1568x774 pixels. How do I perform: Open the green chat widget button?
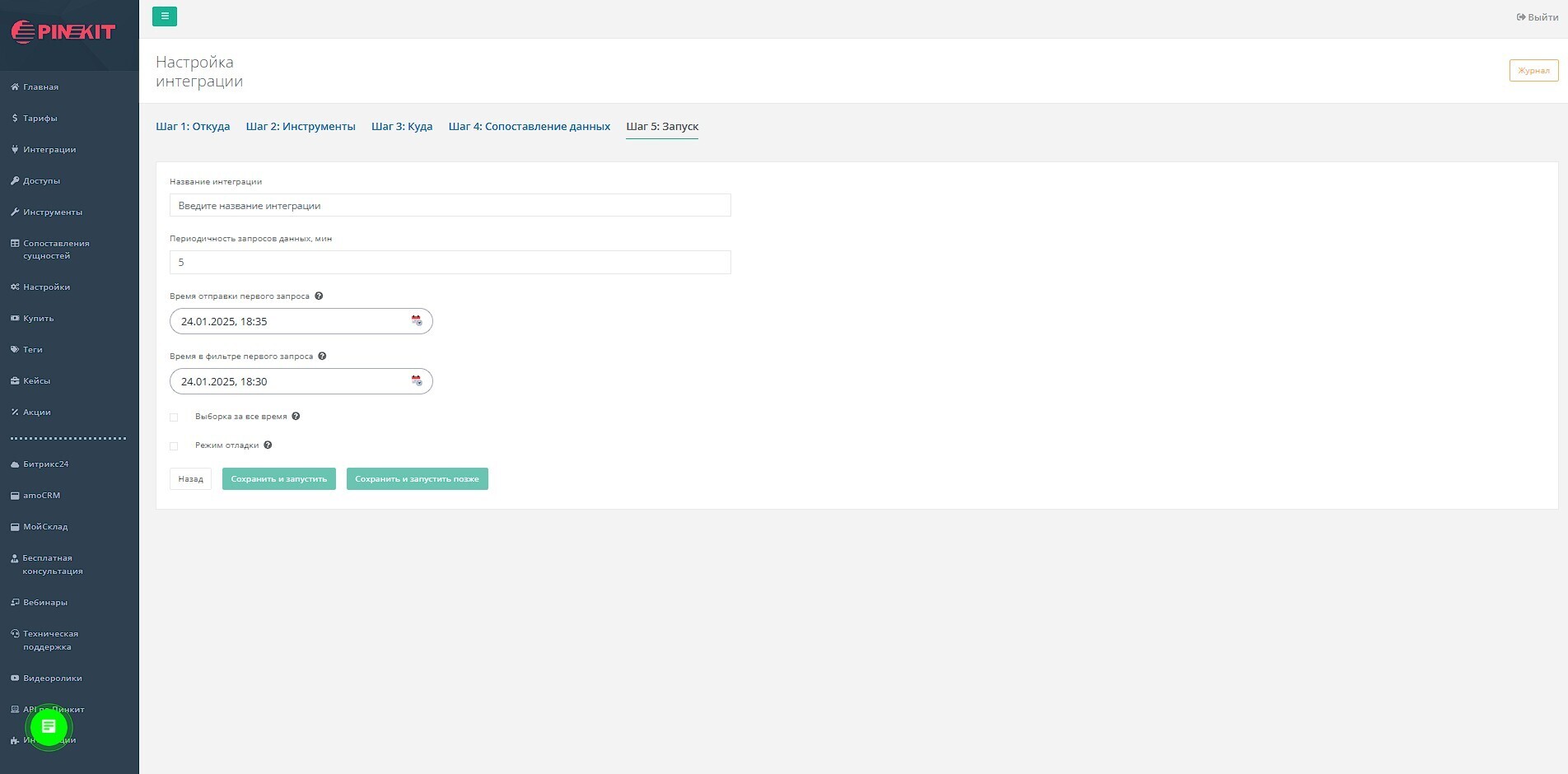(49, 727)
